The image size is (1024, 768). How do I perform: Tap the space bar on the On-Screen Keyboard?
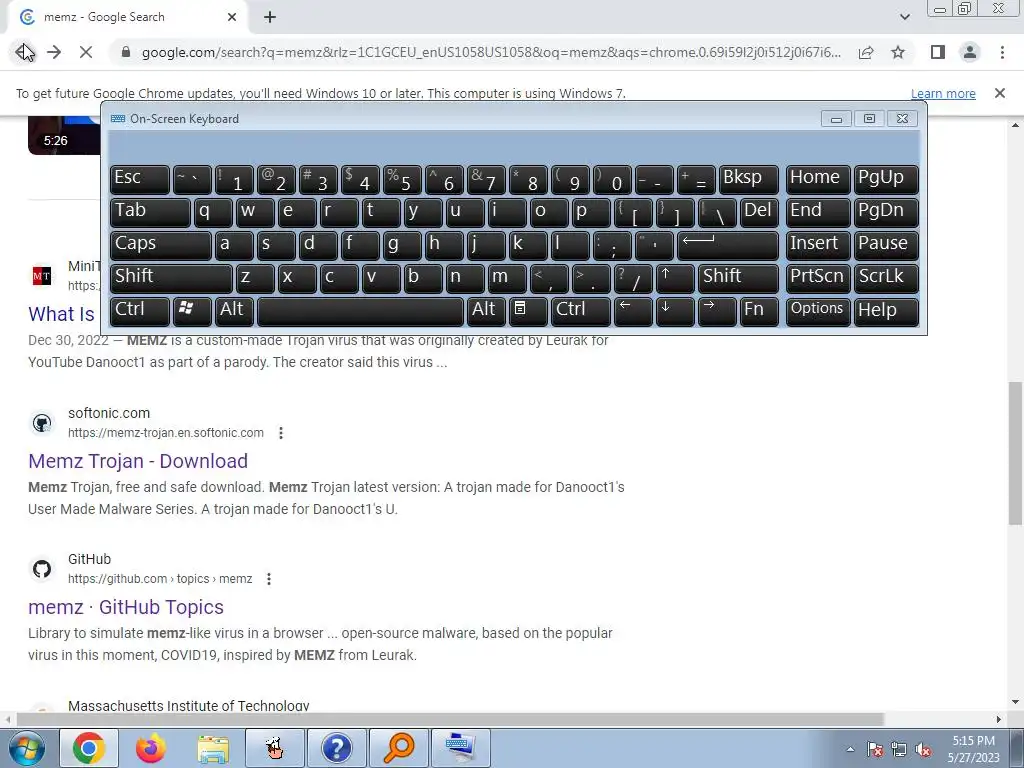pyautogui.click(x=360, y=311)
